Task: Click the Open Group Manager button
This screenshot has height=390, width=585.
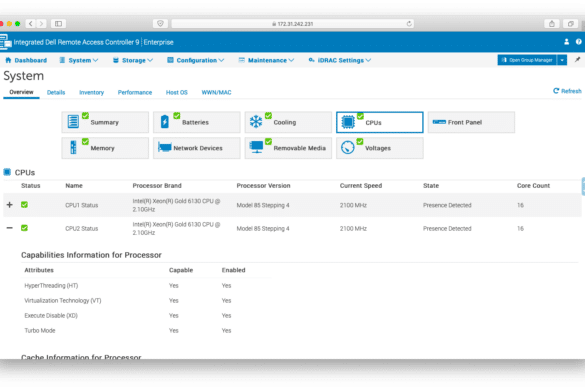Action: pyautogui.click(x=527, y=60)
